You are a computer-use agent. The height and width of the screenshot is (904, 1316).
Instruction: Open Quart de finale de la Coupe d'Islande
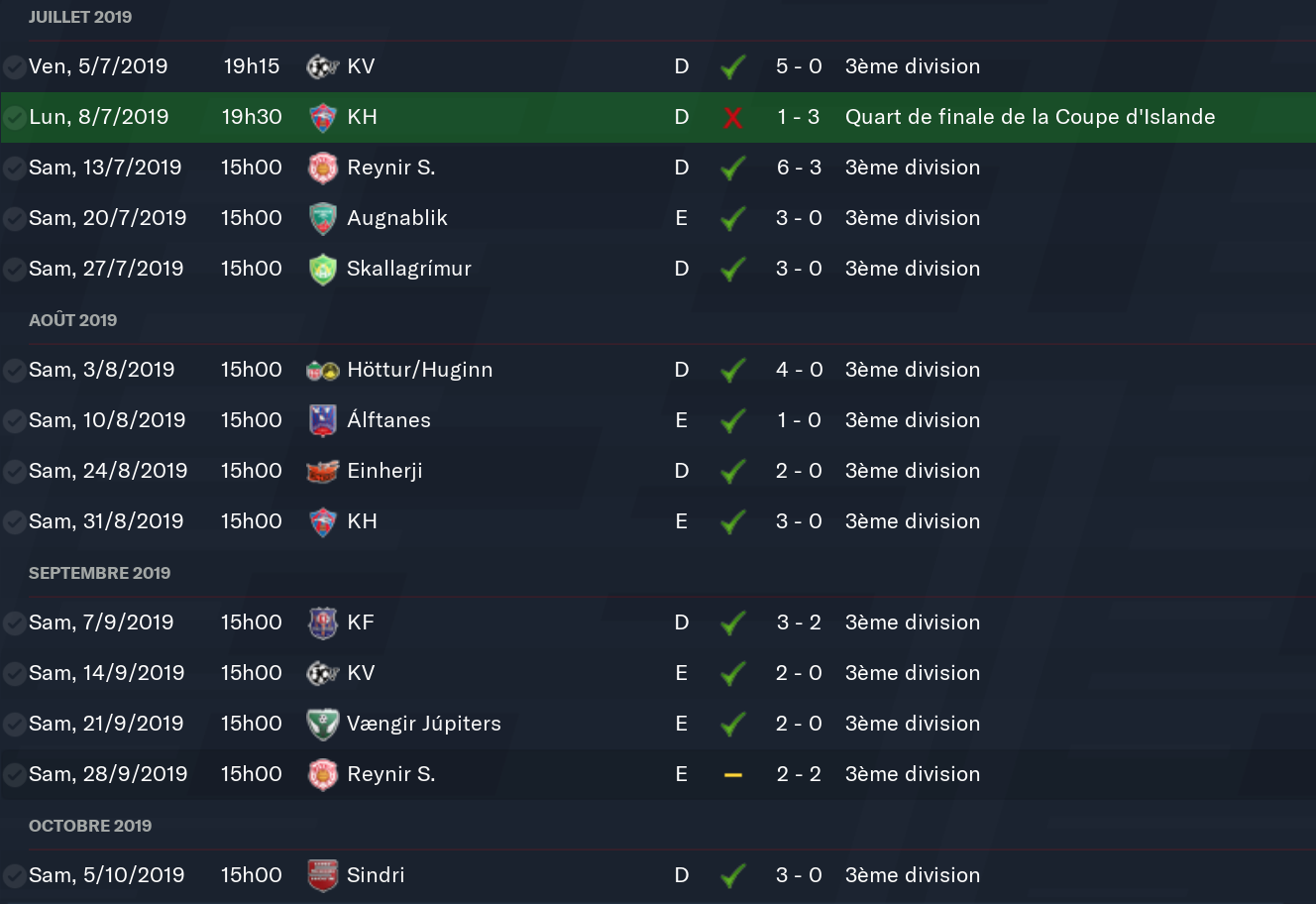click(x=1030, y=117)
